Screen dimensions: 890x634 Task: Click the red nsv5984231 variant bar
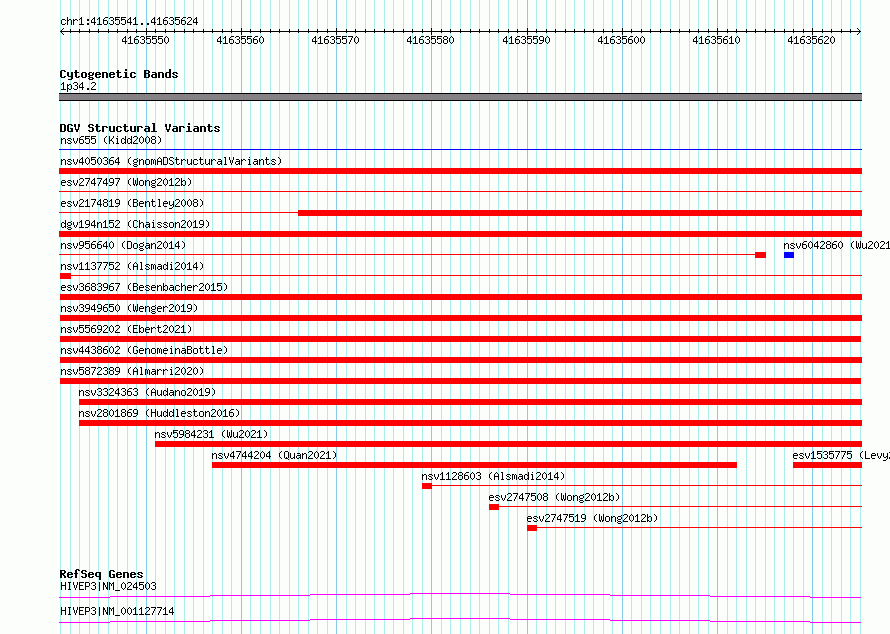point(509,444)
